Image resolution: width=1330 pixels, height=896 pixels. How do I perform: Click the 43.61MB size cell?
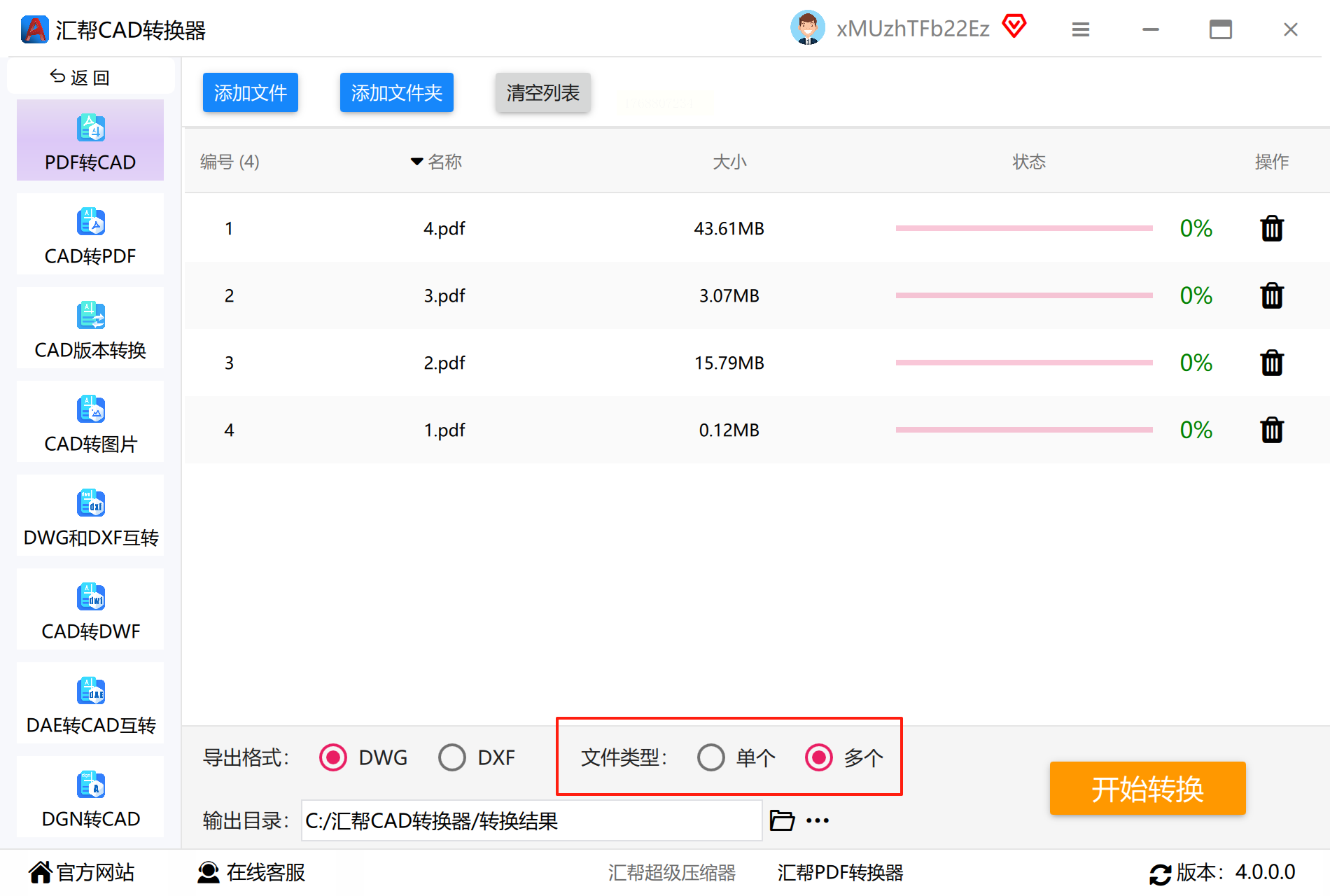click(x=729, y=229)
